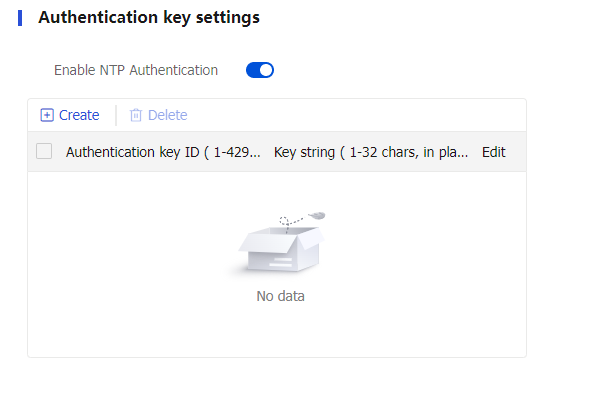Click the trash can icon next to Delete
Screen dimensions: 603x399
[x=136, y=115]
